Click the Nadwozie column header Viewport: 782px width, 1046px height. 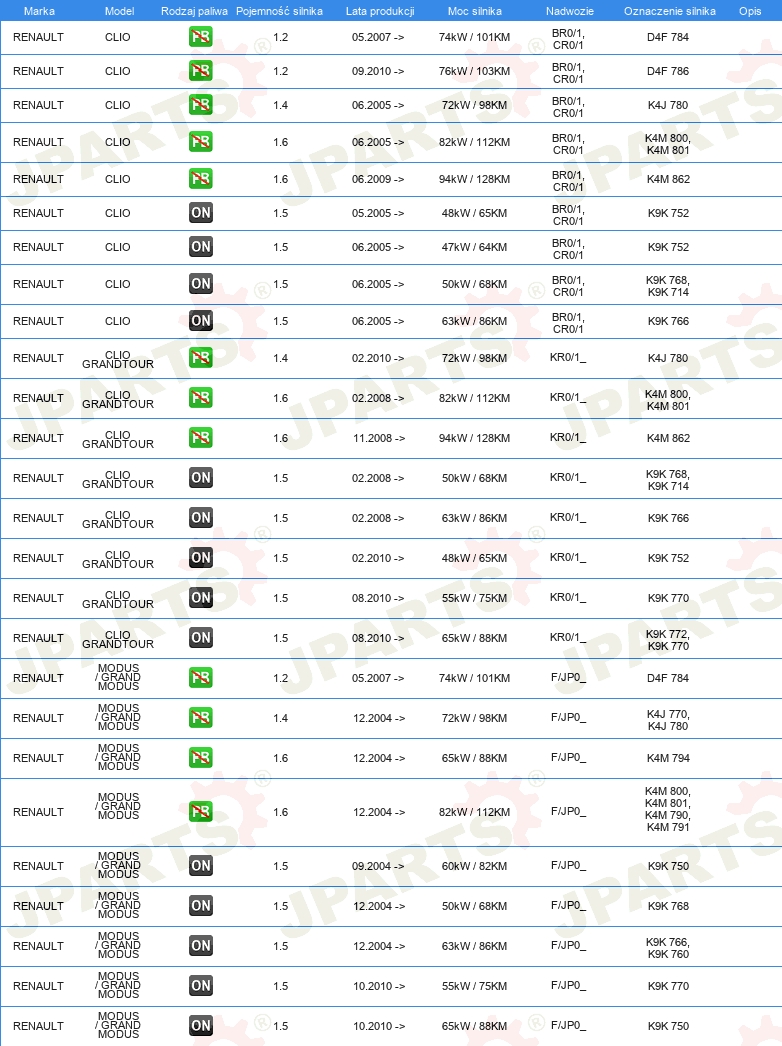pyautogui.click(x=570, y=11)
